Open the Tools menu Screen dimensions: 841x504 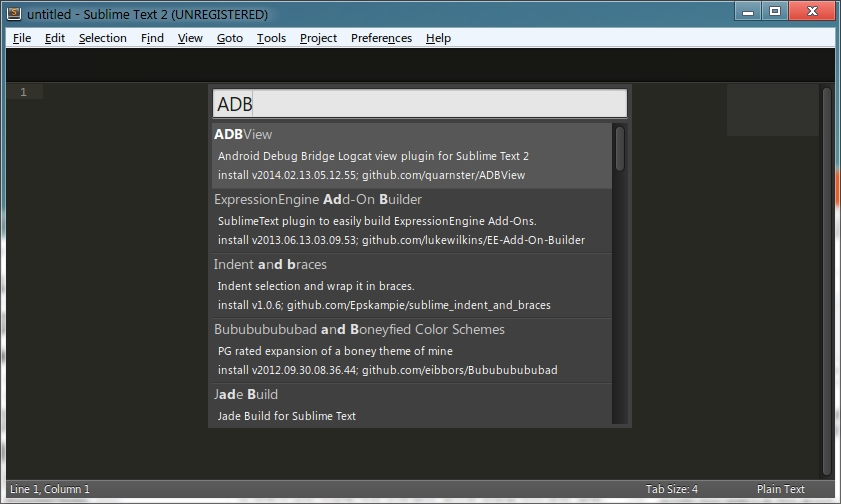pos(271,38)
